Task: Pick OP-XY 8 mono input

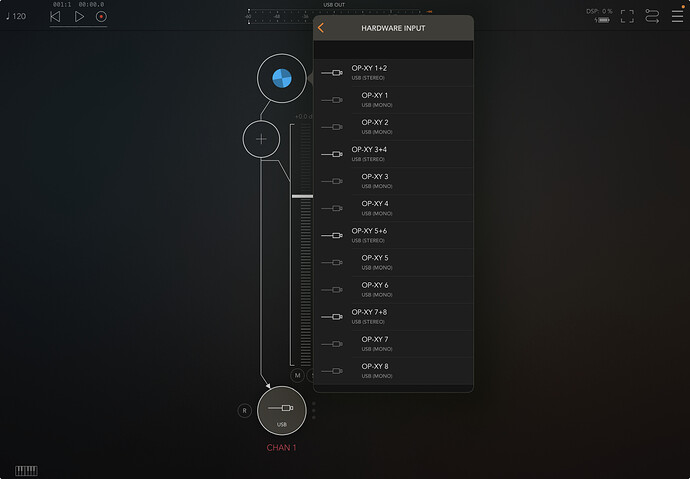Action: [x=393, y=371]
